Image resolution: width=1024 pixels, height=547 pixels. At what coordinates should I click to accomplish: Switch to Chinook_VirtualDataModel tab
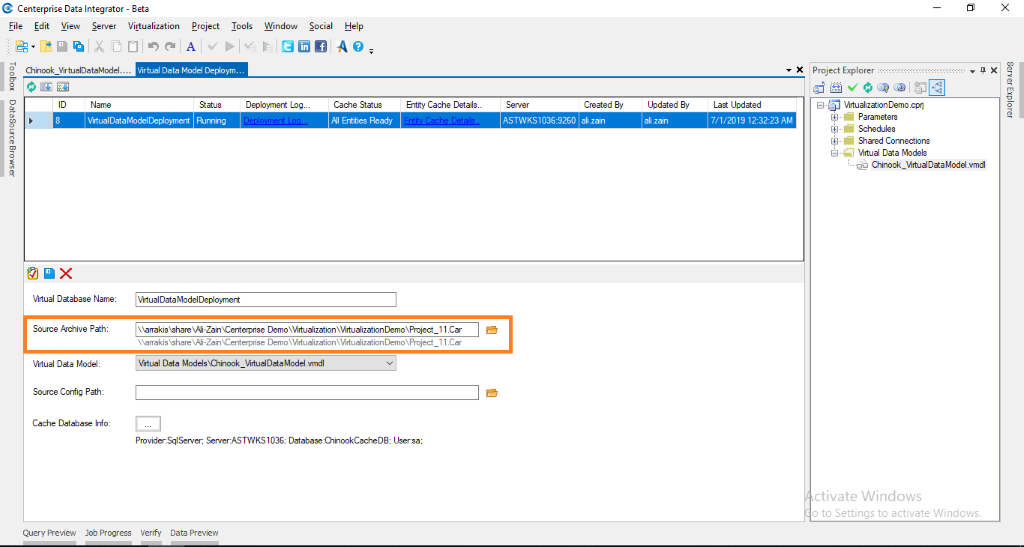(78, 71)
